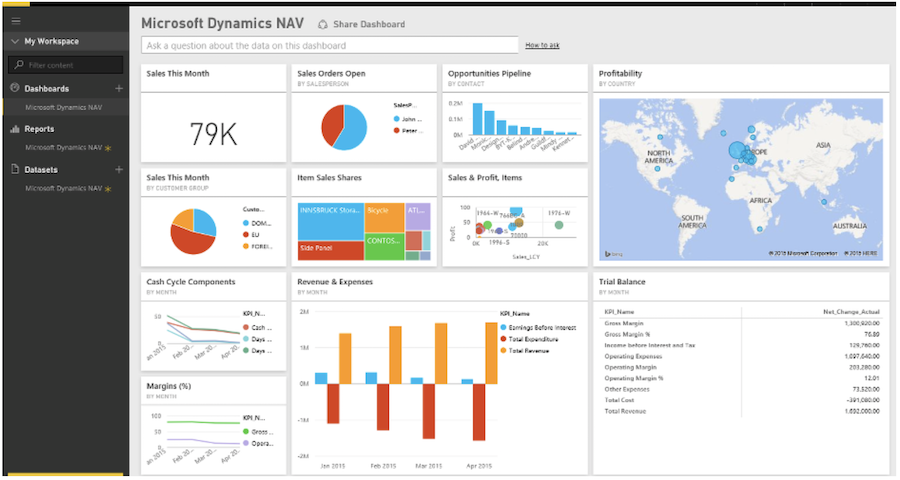This screenshot has width=900, height=480.
Task: Click Opera legend purple marker in Margins
Action: (246, 443)
